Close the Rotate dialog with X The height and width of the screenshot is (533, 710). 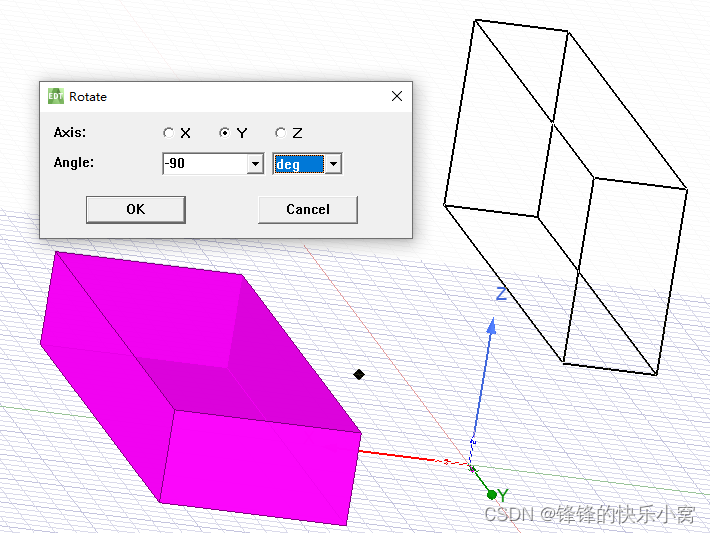[x=397, y=96]
